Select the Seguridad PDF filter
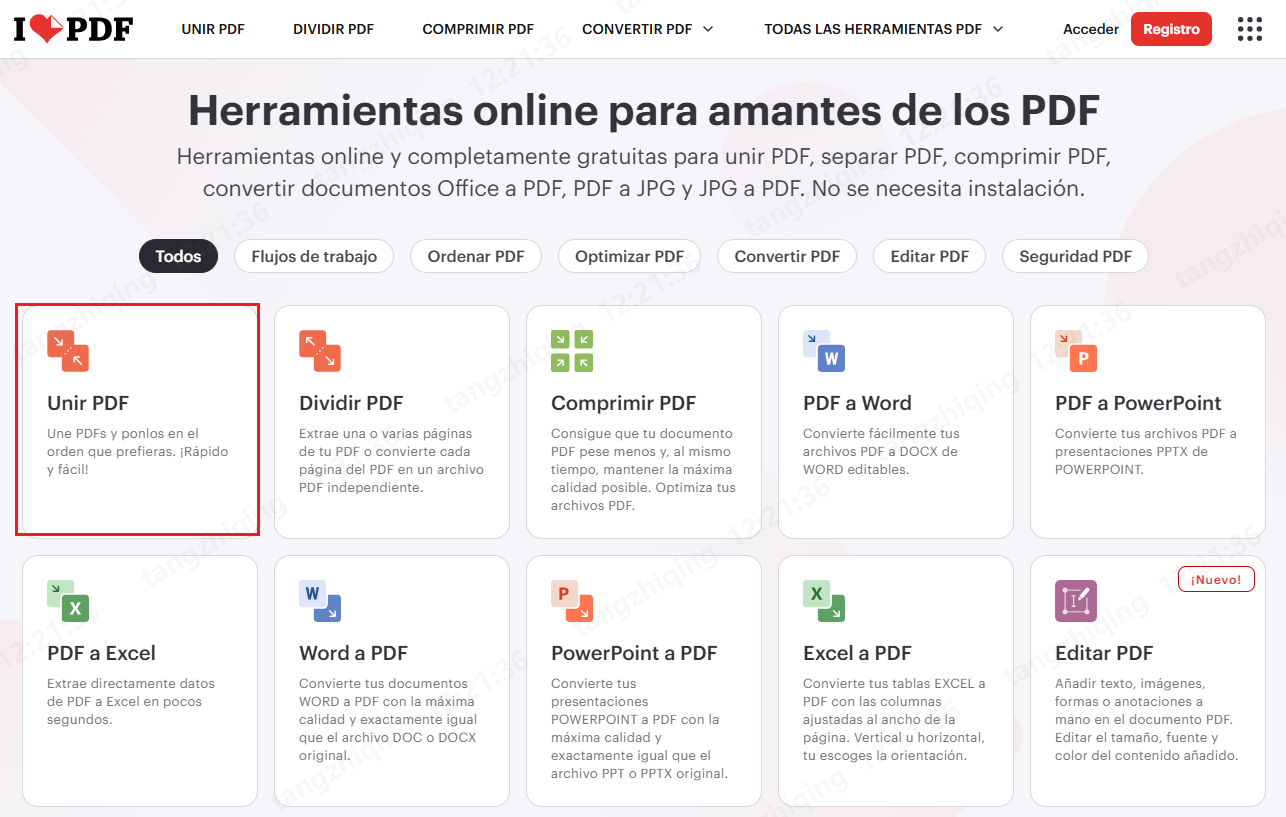Viewport: 1286px width, 817px height. [x=1075, y=256]
